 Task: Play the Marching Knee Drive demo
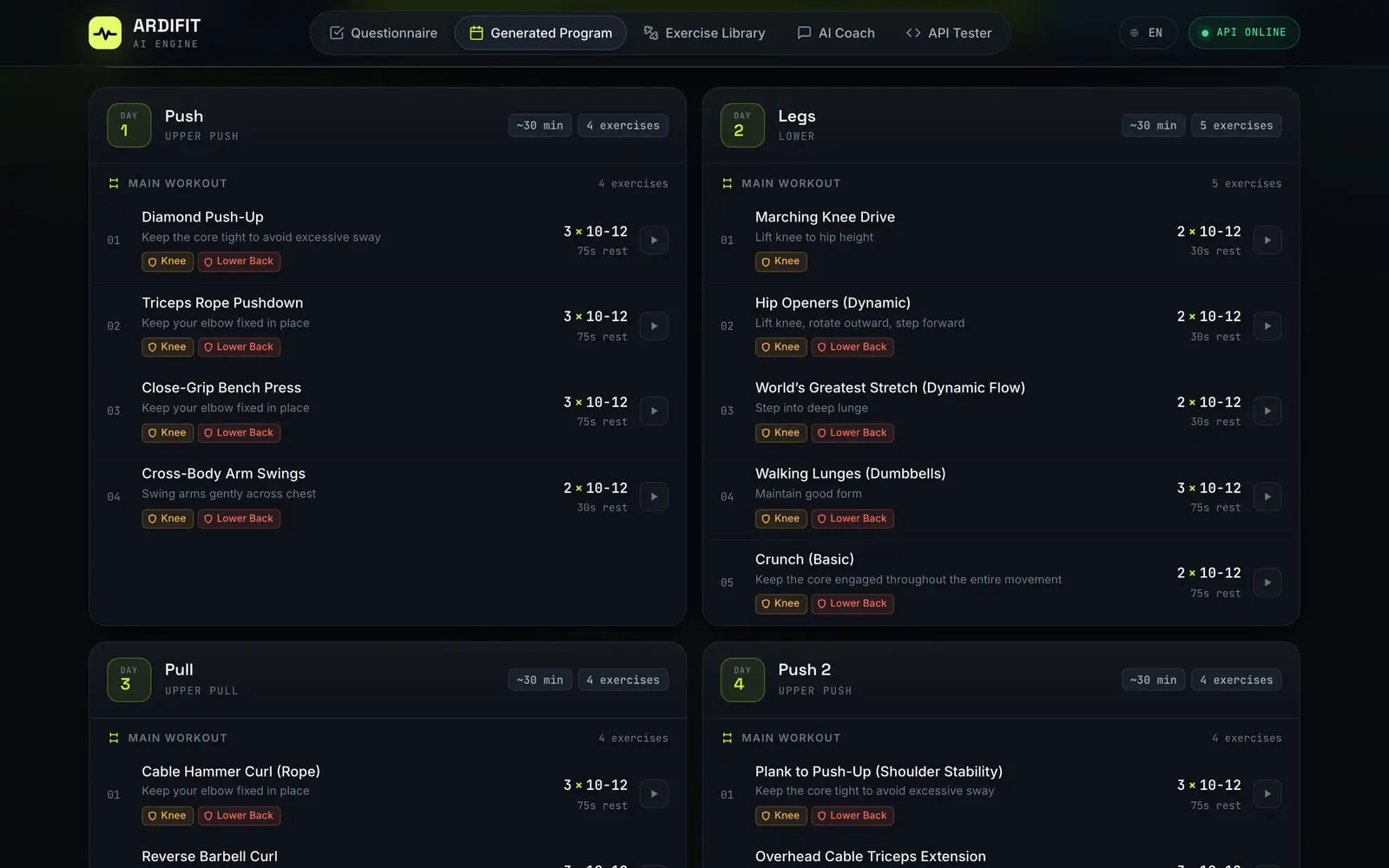click(x=1267, y=240)
